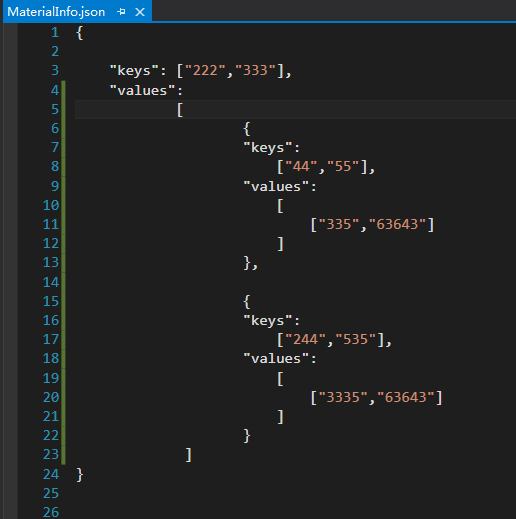516x519 pixels.
Task: Click closing brace on line 22
Action: point(247,436)
